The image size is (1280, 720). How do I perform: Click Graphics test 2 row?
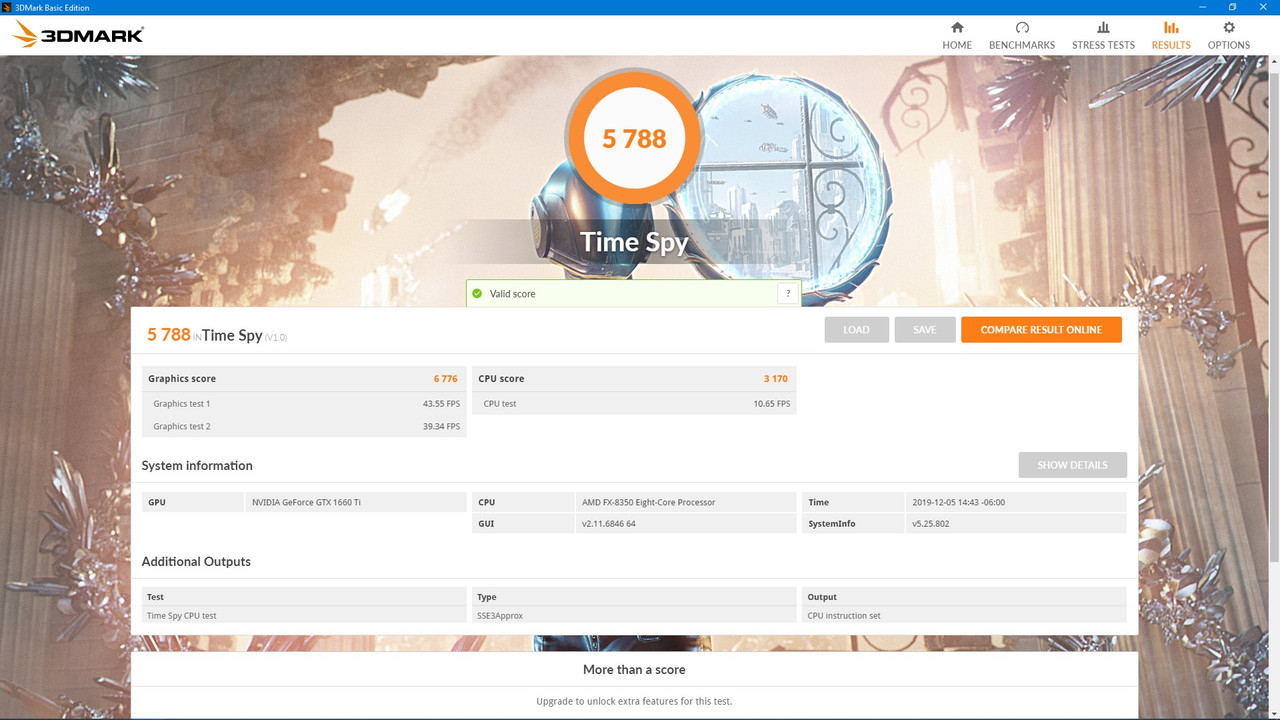coord(304,426)
